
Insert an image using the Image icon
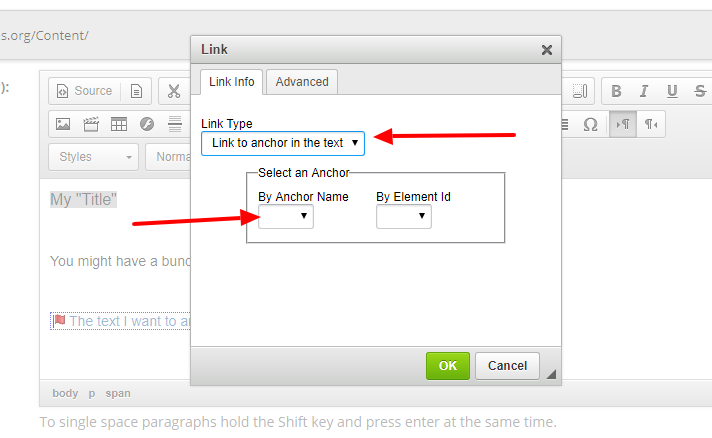63,125
